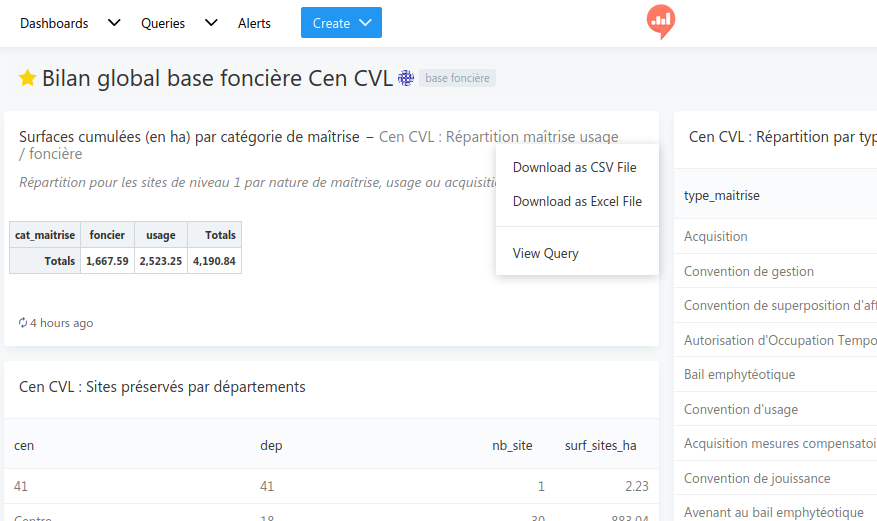The width and height of the screenshot is (877, 521).
Task: Click the "base foncière" tag
Action: tap(457, 78)
